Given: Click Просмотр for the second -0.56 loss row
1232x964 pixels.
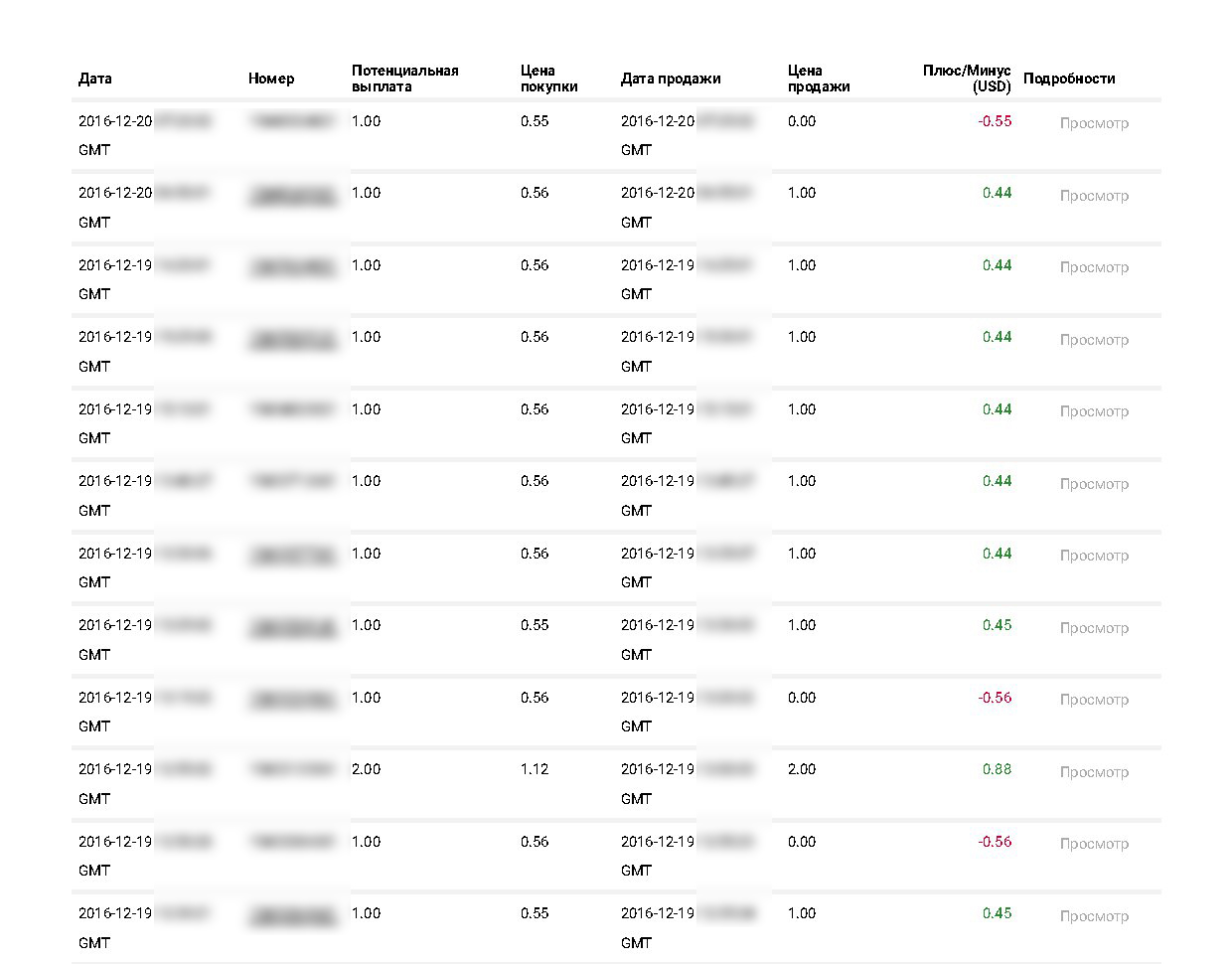Looking at the screenshot, I should [1094, 844].
